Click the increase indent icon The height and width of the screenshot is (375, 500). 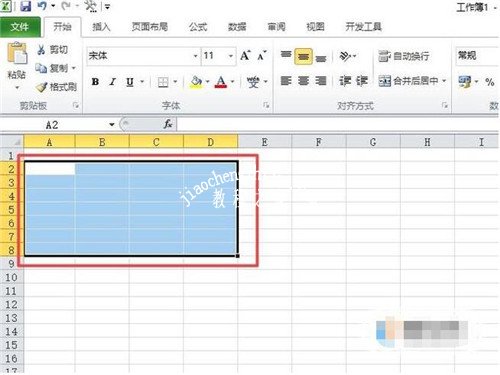tap(362, 81)
